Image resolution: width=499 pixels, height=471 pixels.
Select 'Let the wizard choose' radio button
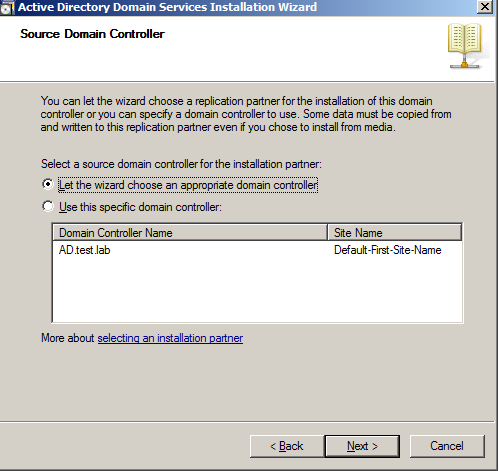pos(48,184)
